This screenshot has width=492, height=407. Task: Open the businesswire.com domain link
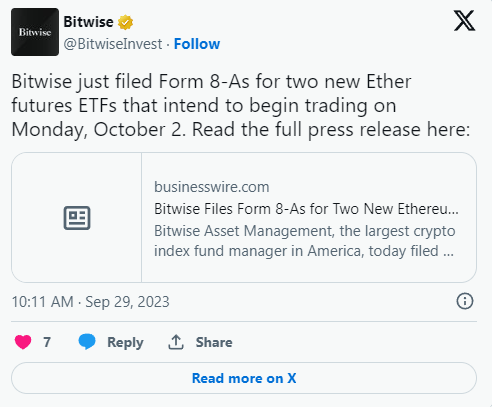212,187
